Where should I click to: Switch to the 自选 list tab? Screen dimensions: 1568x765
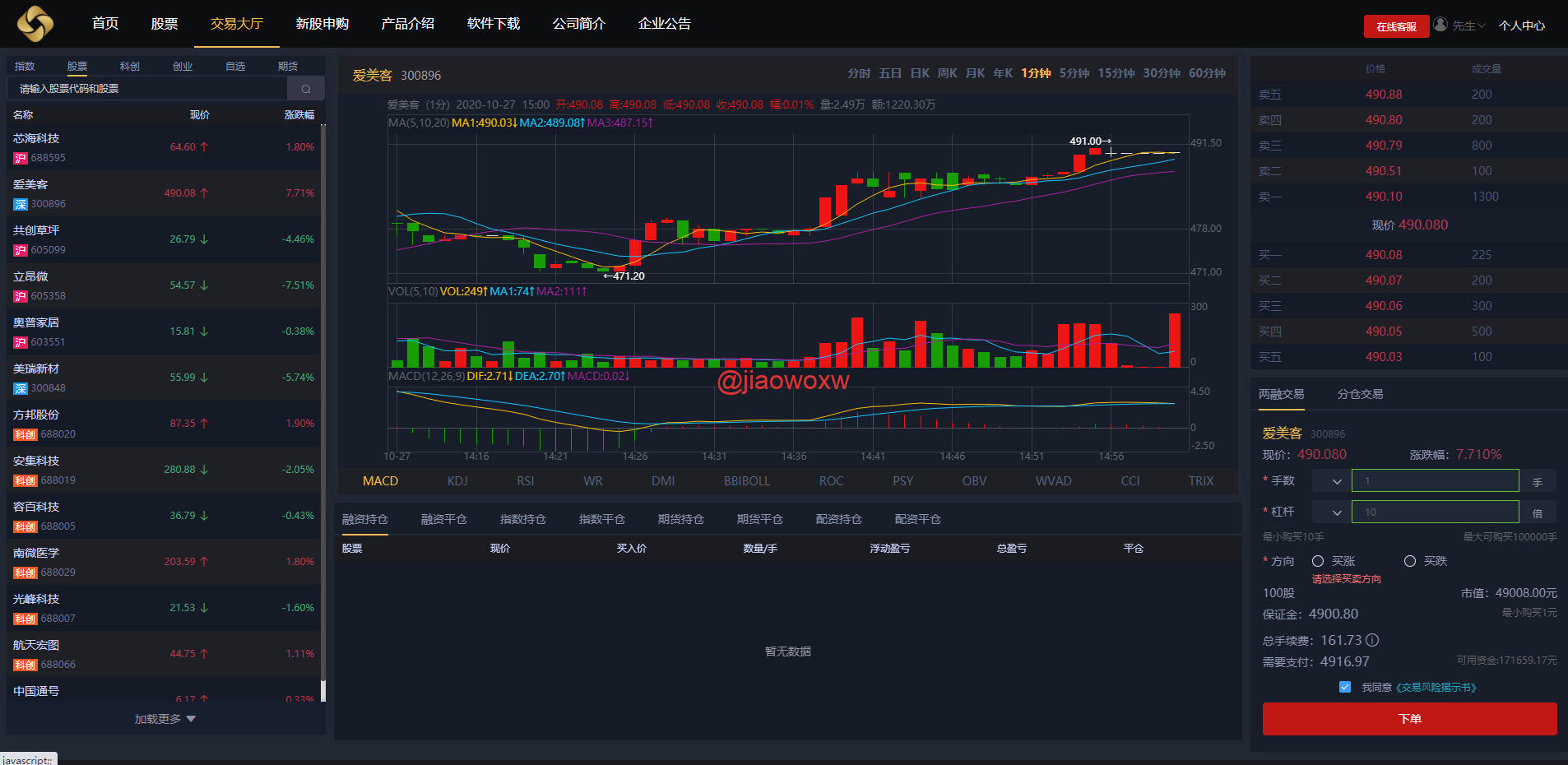click(x=235, y=67)
